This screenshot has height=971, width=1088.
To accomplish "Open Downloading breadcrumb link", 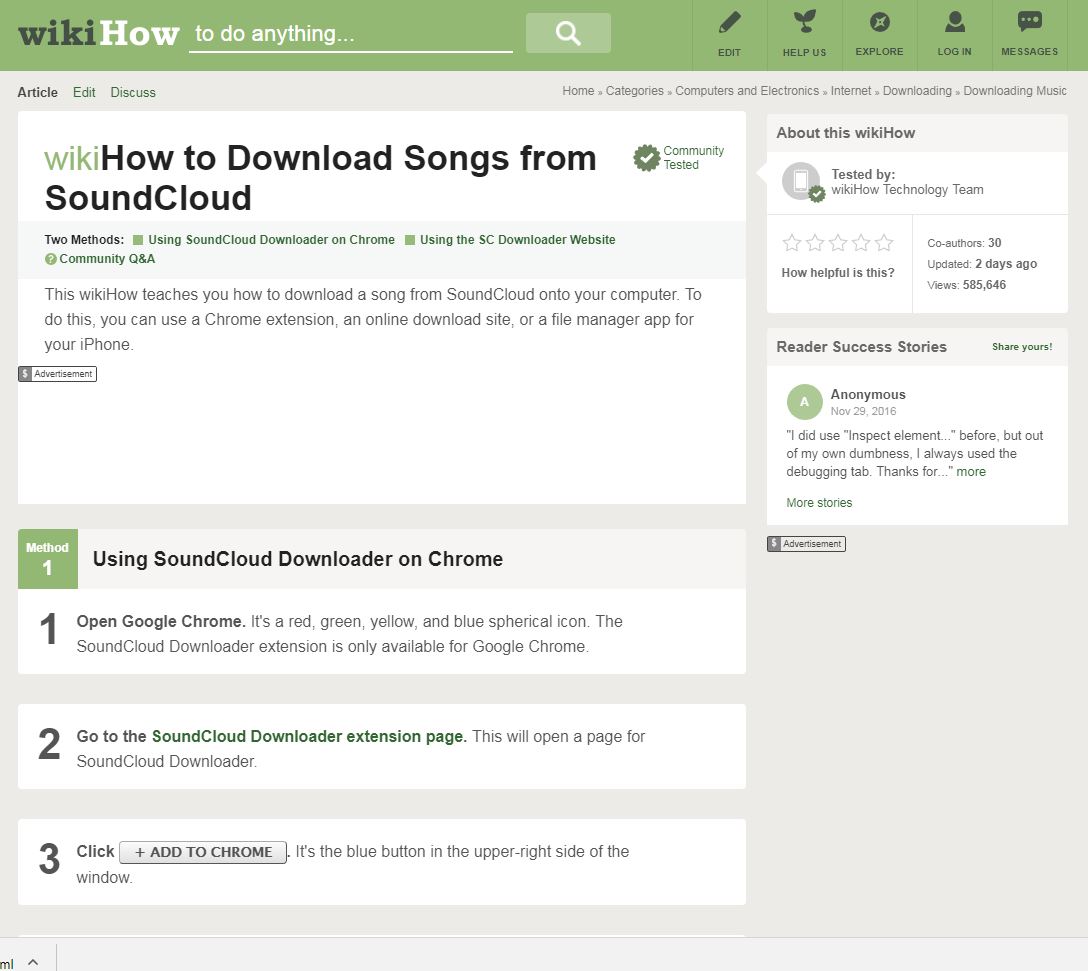I will (x=917, y=91).
